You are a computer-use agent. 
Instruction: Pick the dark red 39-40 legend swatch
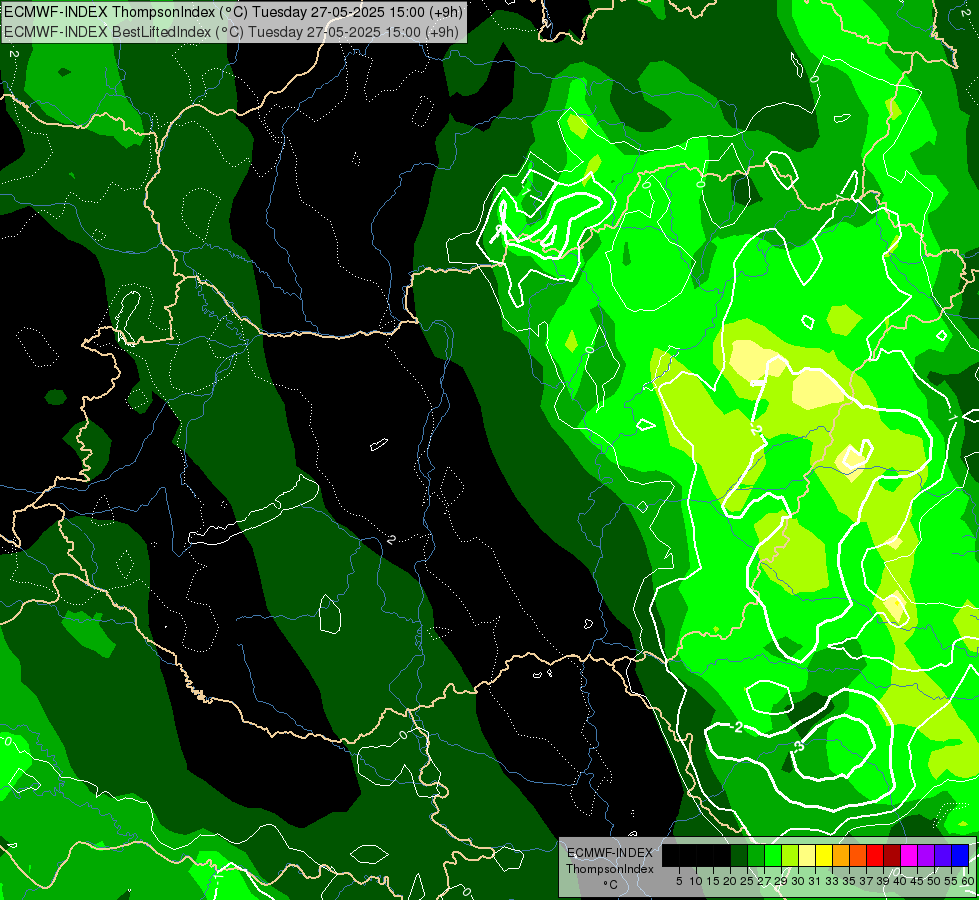(x=892, y=855)
